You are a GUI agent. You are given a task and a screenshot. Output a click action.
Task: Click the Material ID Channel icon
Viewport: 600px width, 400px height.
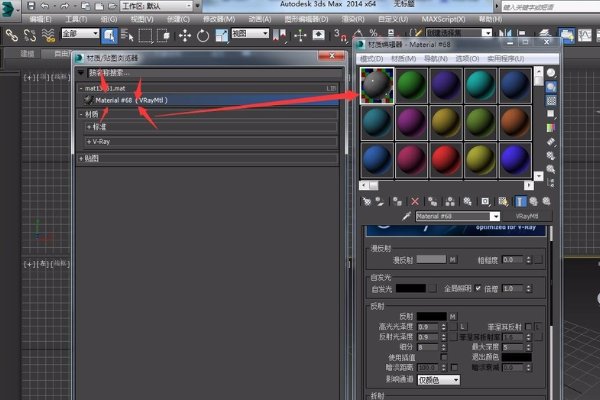[x=485, y=201]
